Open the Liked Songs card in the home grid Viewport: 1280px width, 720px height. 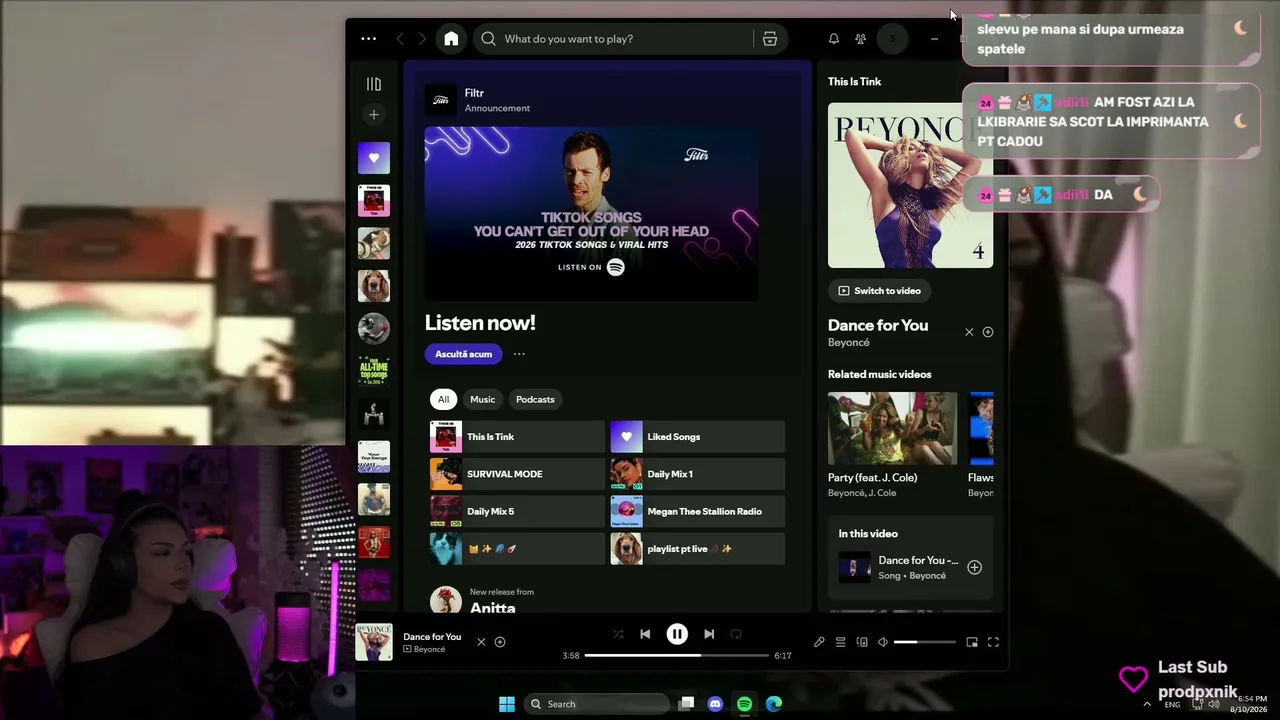(698, 437)
